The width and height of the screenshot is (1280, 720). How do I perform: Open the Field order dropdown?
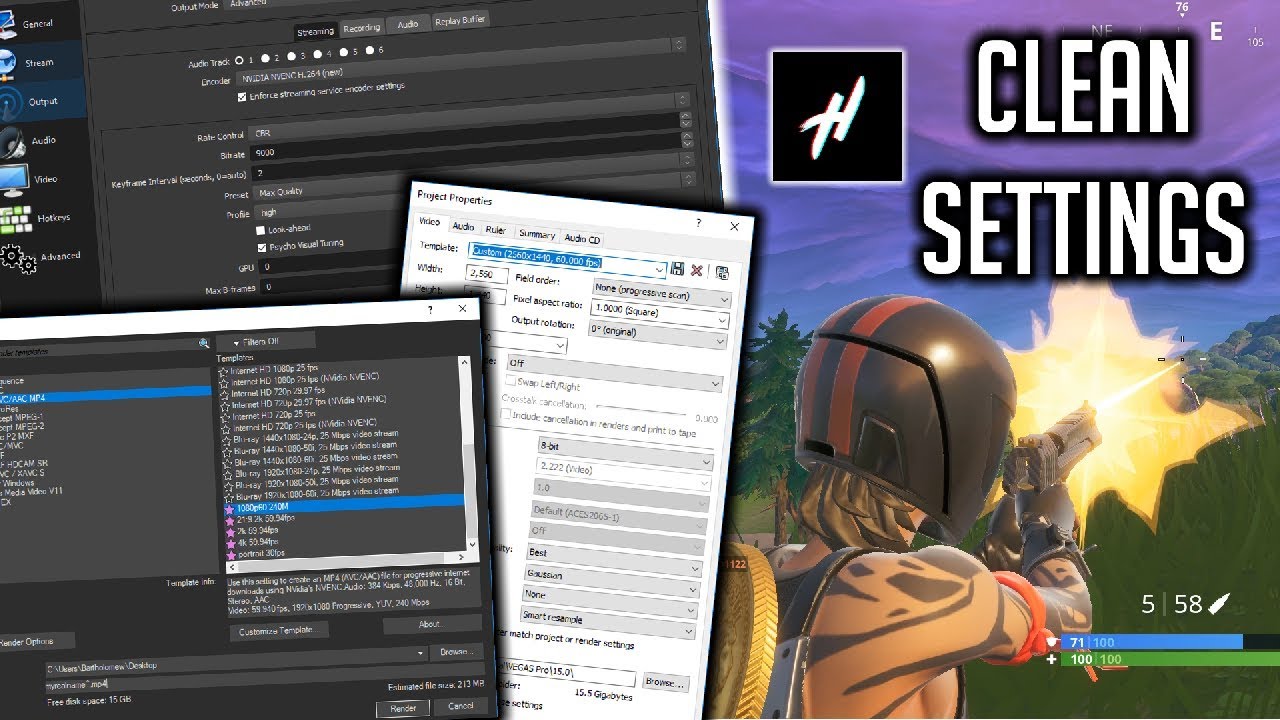click(x=661, y=292)
